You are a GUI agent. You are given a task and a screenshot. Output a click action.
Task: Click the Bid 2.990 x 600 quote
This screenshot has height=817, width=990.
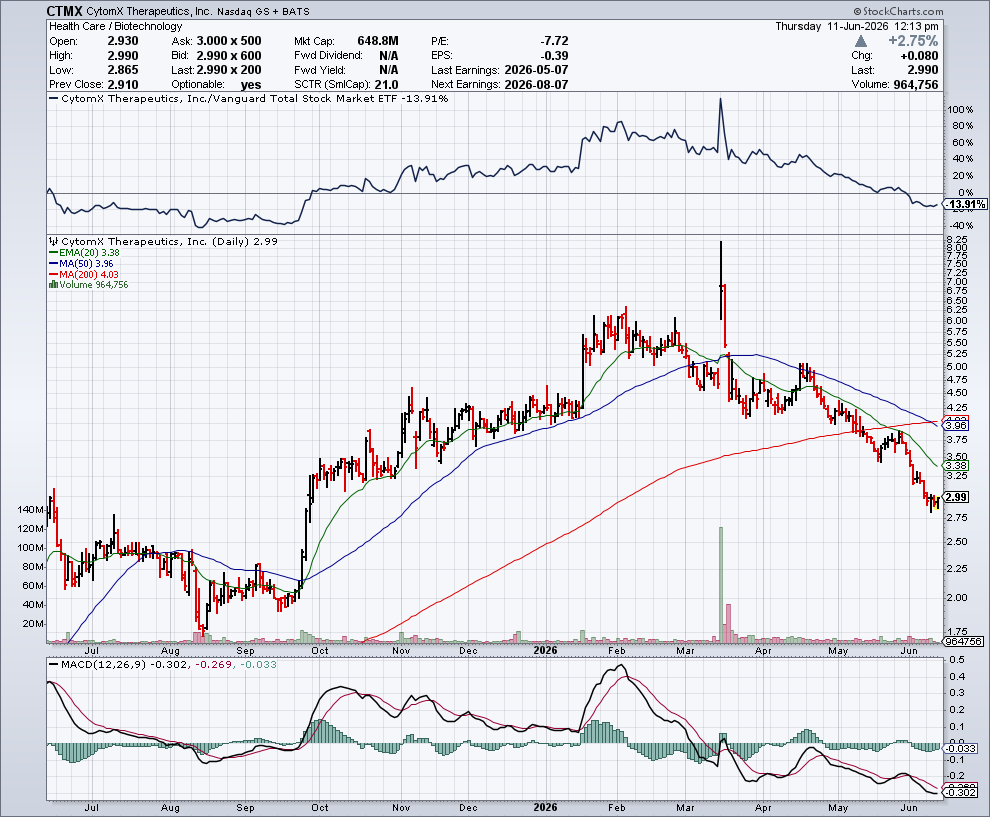coord(229,56)
